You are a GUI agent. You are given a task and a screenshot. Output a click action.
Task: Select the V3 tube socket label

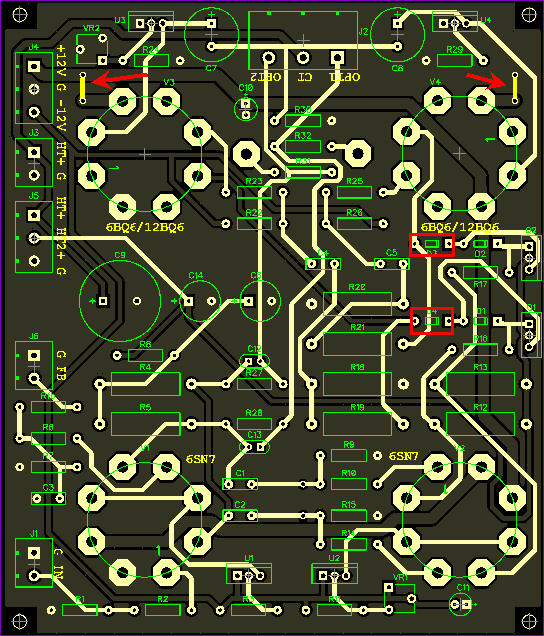tap(169, 82)
